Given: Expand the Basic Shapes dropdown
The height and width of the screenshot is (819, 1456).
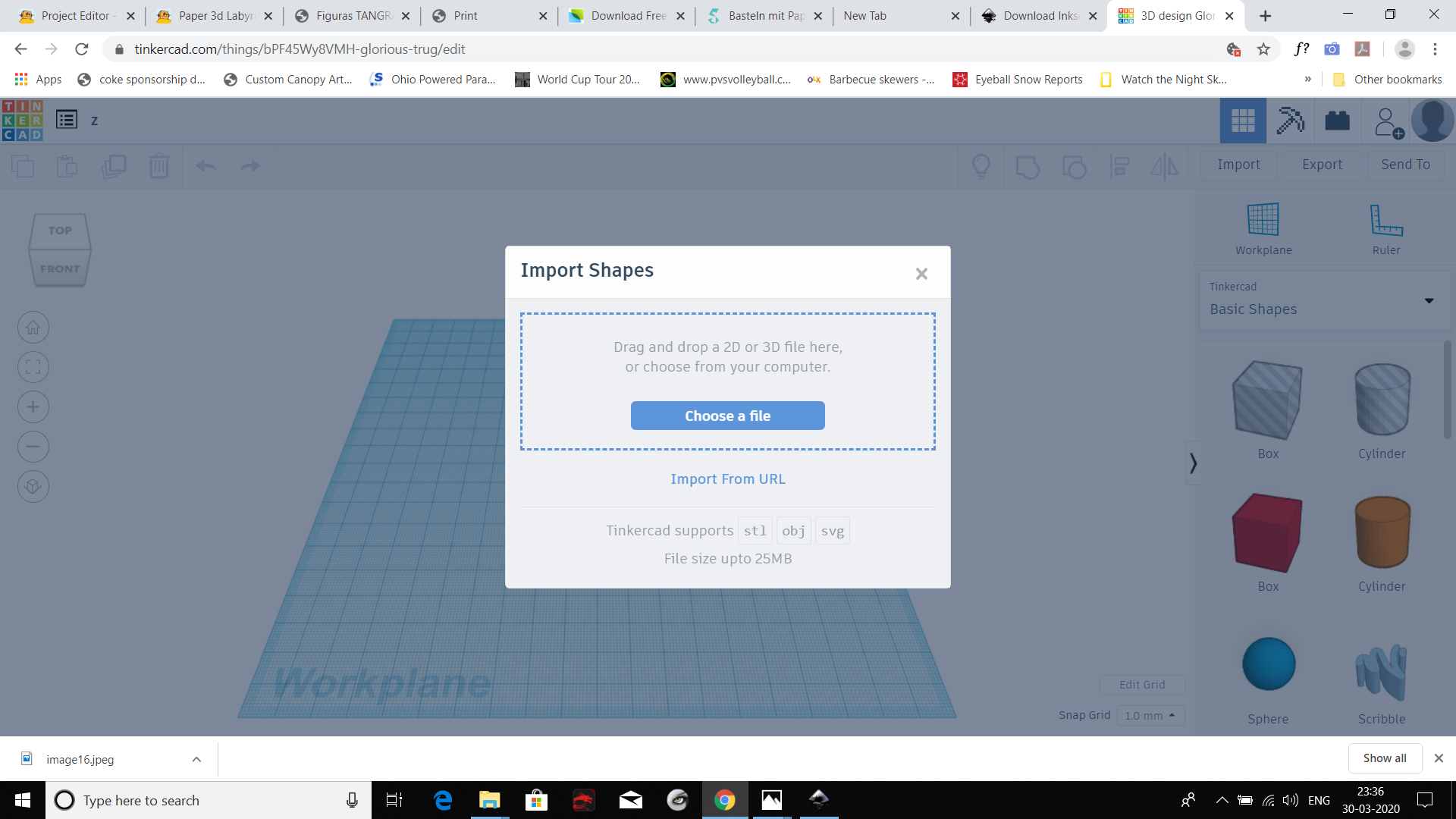Looking at the screenshot, I should coord(1429,300).
